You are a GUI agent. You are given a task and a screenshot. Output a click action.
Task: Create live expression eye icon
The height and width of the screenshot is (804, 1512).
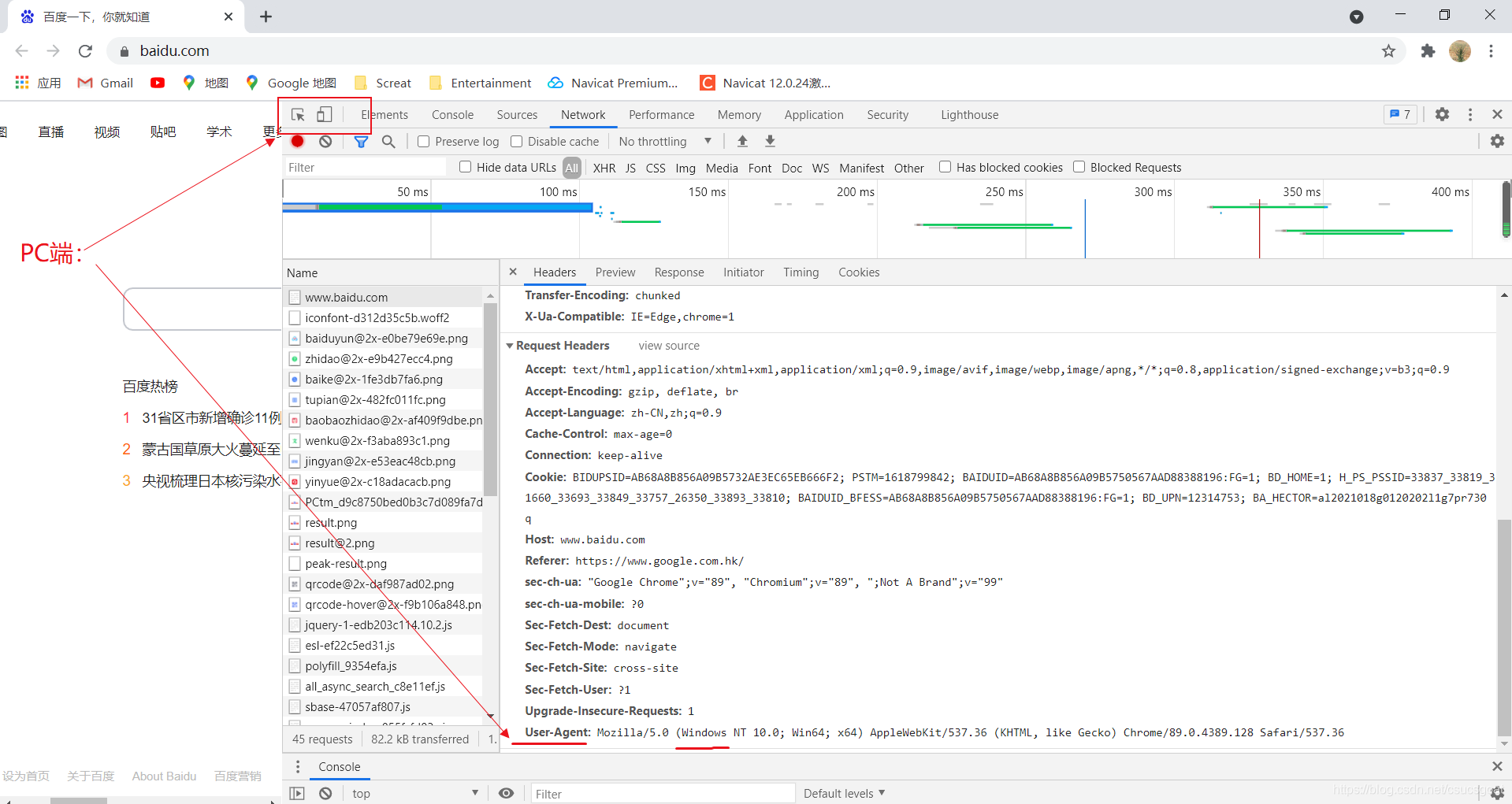pyautogui.click(x=506, y=793)
